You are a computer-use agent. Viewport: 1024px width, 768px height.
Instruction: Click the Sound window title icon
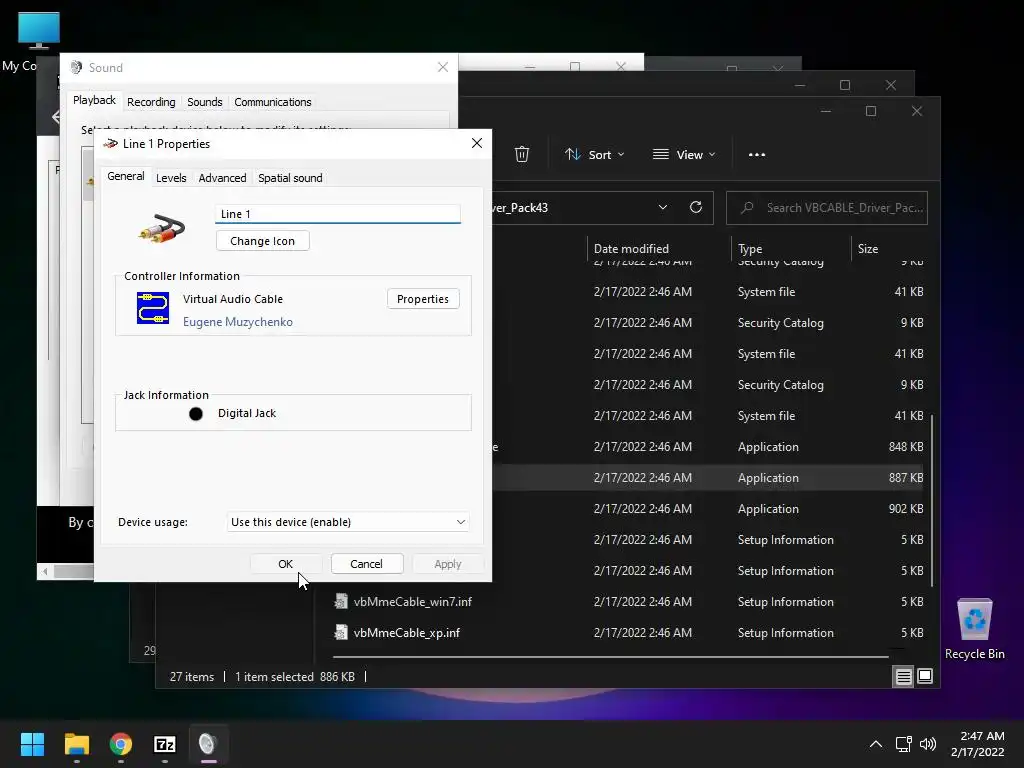pos(76,67)
